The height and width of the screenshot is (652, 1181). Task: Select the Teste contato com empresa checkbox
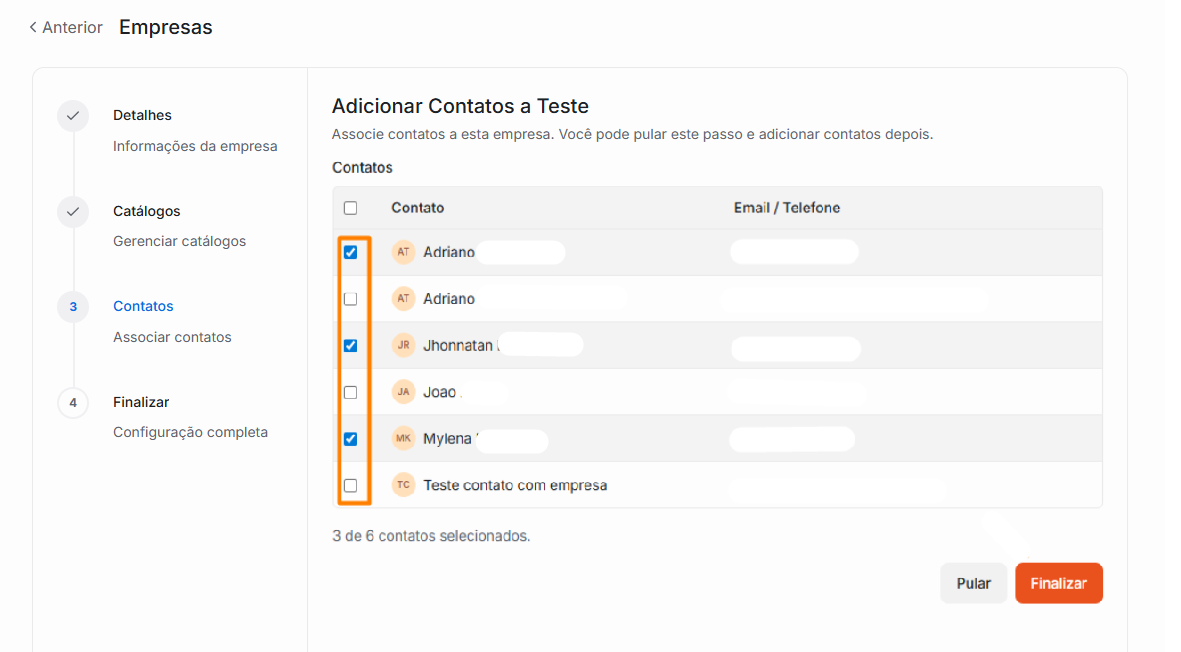(350, 485)
